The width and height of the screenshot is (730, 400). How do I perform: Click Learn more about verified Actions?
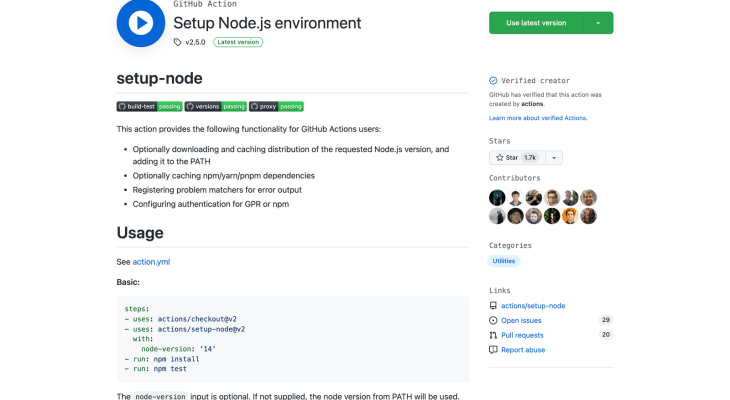(x=538, y=118)
